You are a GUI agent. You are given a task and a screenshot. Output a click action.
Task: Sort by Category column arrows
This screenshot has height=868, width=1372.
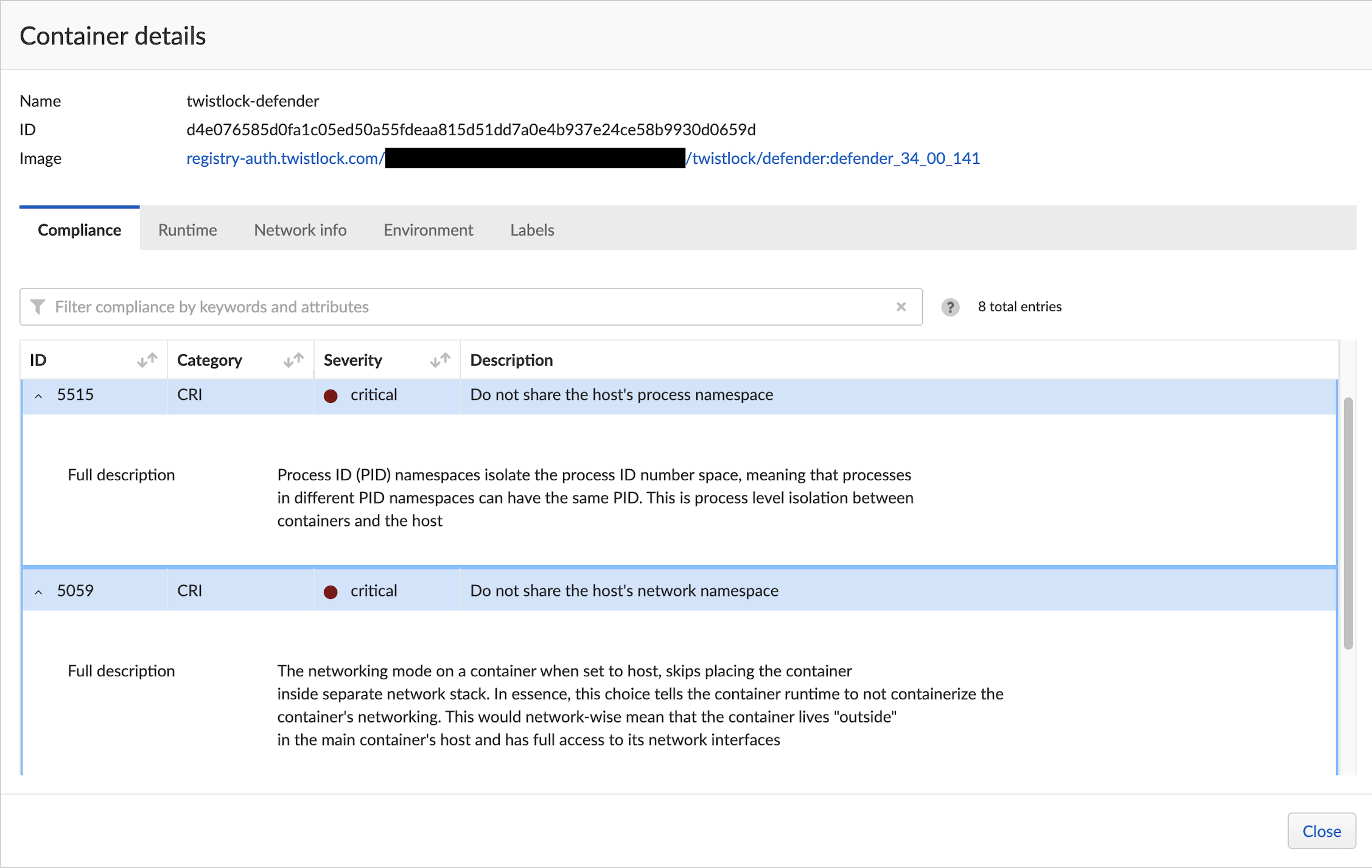point(293,360)
